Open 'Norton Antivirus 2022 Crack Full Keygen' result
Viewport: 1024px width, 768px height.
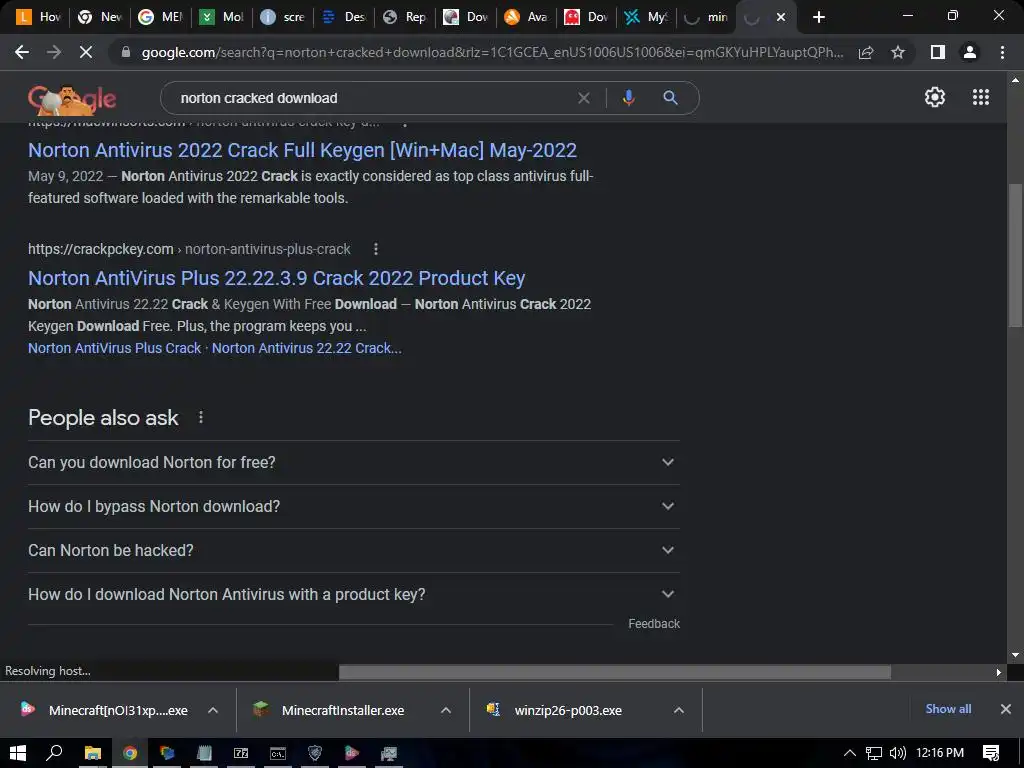pos(302,150)
